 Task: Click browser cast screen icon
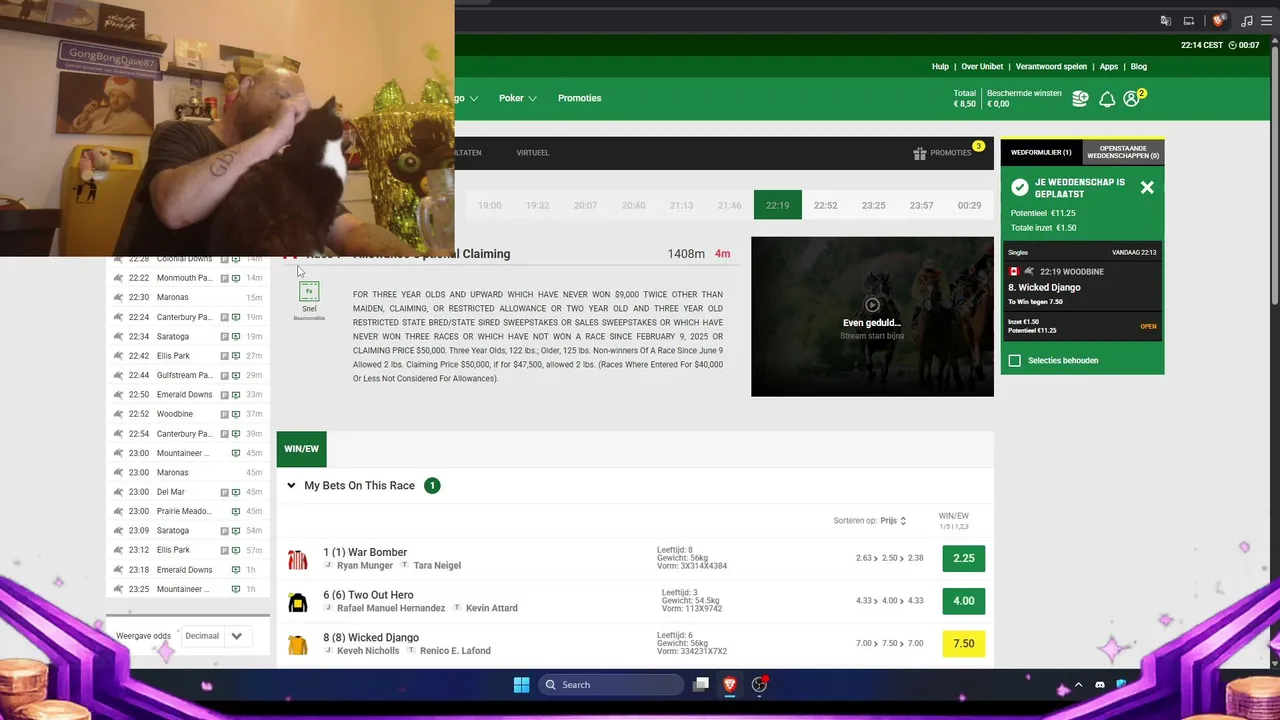tap(1189, 20)
